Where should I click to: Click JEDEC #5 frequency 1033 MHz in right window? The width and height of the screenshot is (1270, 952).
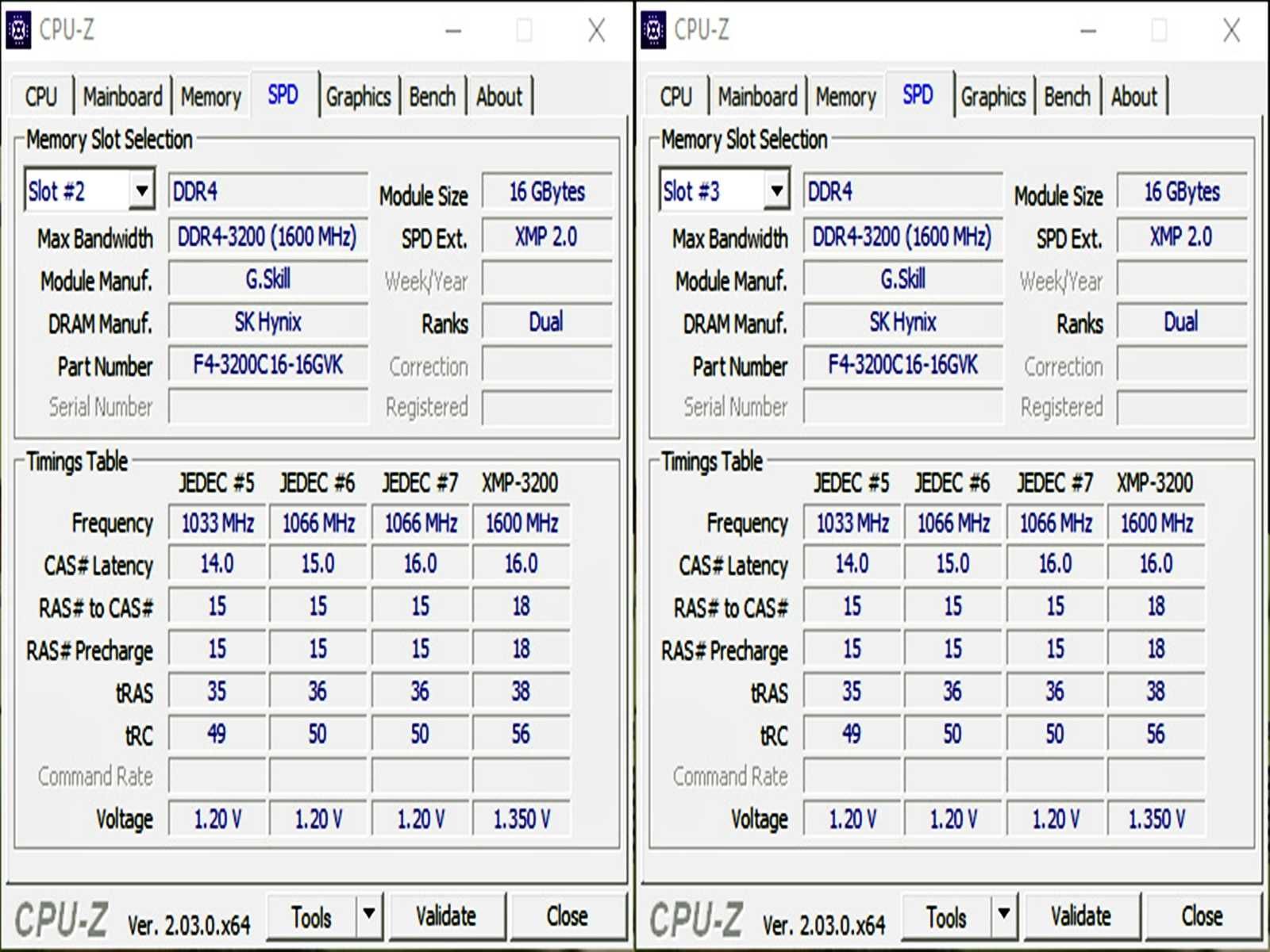pyautogui.click(x=852, y=523)
